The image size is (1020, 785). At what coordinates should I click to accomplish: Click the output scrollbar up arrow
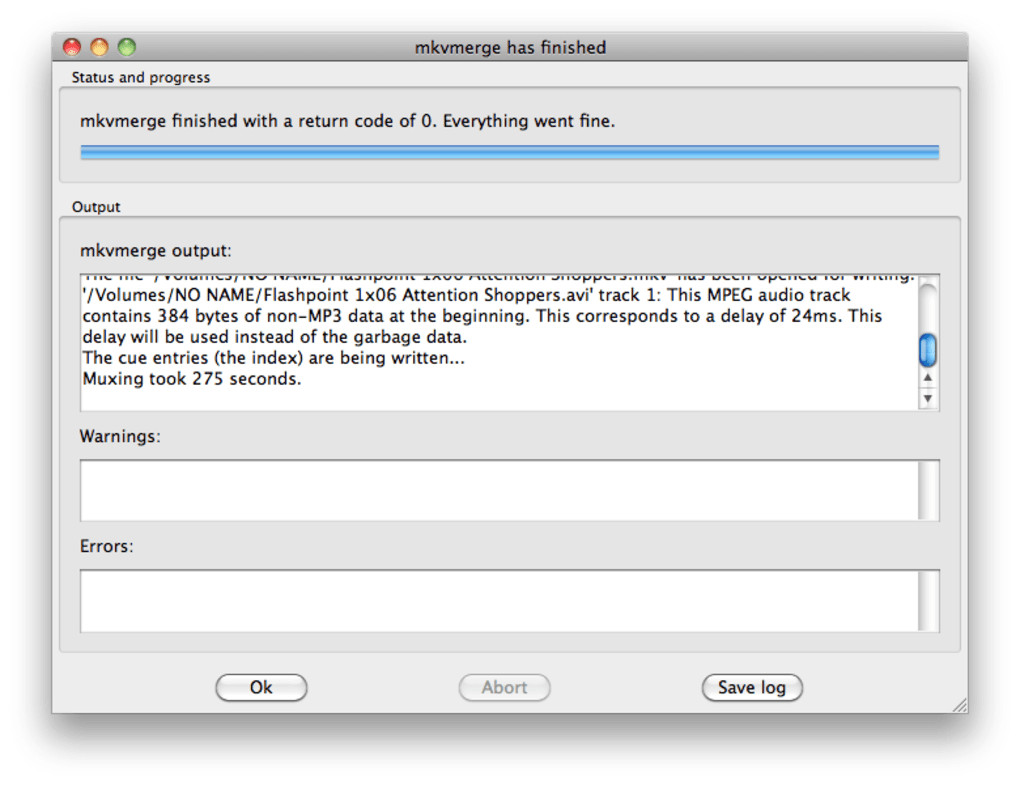928,377
